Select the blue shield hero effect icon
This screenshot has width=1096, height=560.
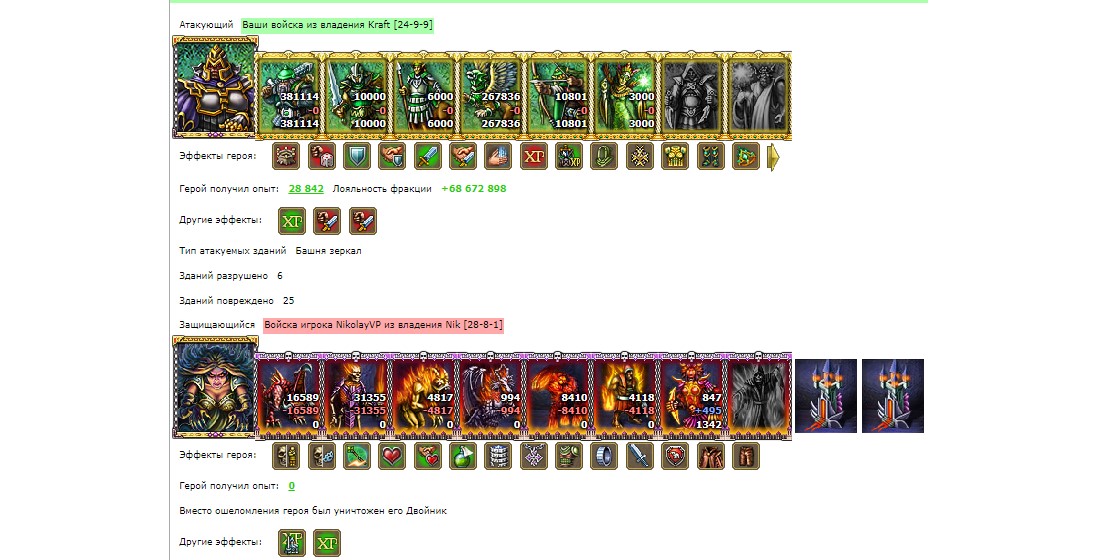tap(356, 157)
